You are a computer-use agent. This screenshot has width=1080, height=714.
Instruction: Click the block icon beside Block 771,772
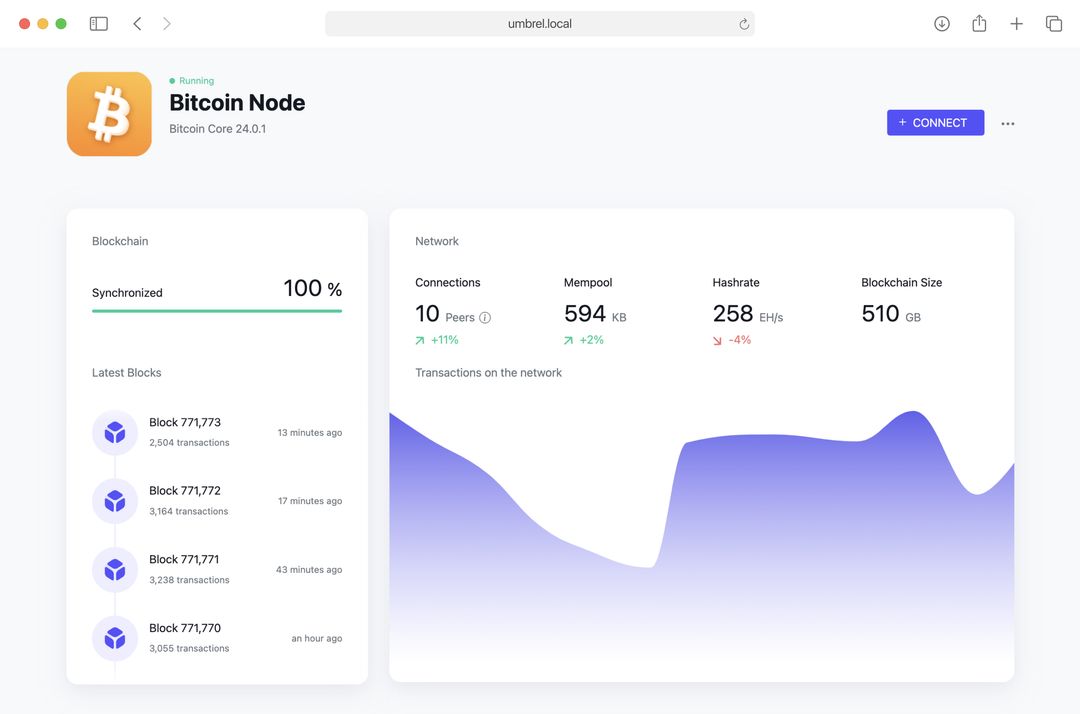[115, 500]
